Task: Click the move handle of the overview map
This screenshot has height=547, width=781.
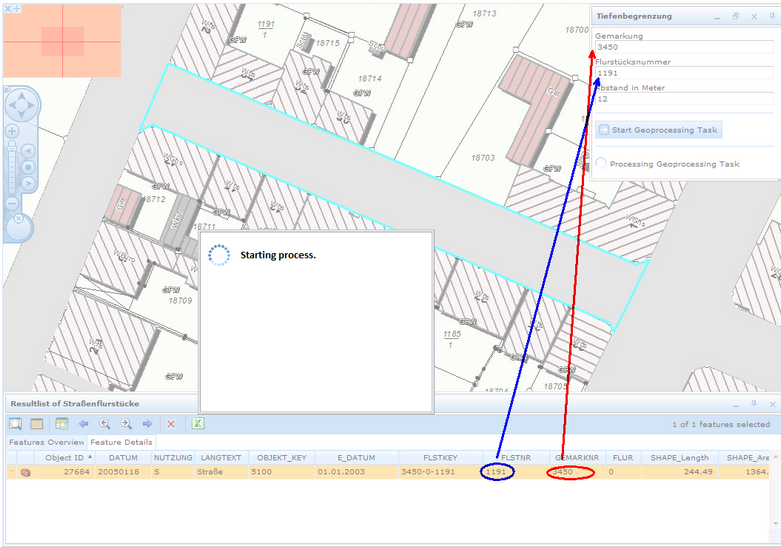Action: click(x=16, y=8)
